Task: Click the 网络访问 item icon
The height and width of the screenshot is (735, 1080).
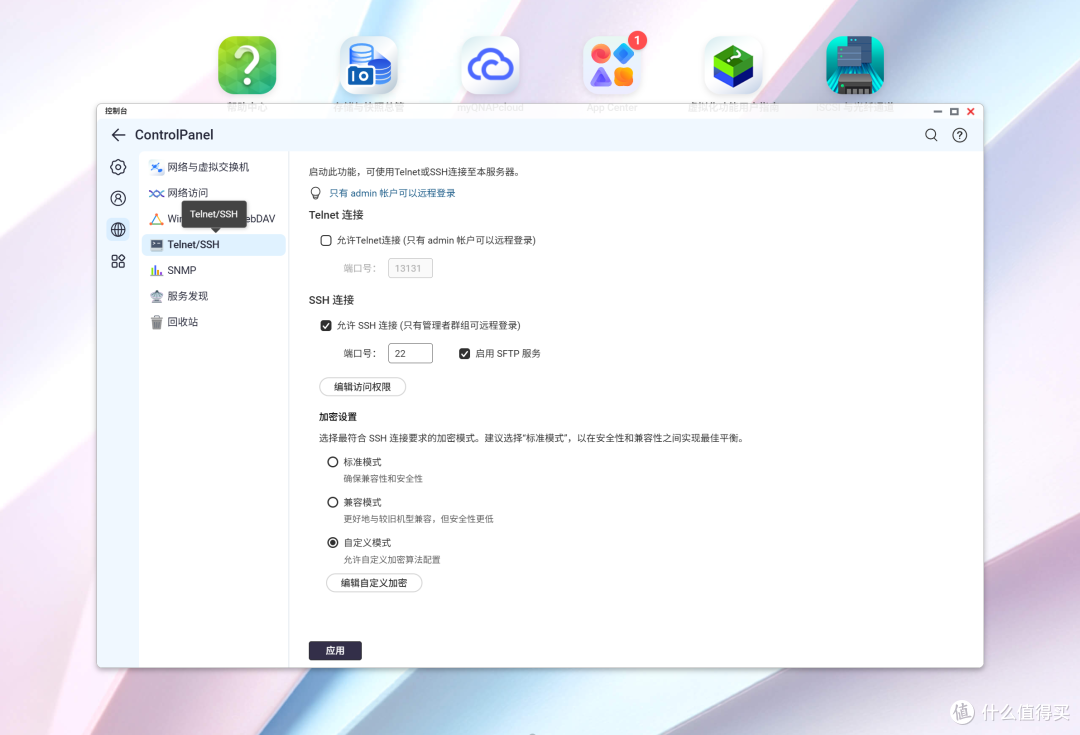Action: [156, 194]
